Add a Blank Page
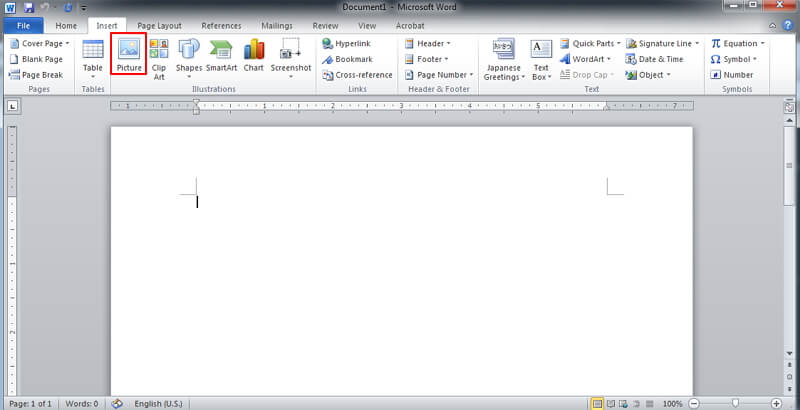Screen dimensions: 800x410 coord(36,59)
